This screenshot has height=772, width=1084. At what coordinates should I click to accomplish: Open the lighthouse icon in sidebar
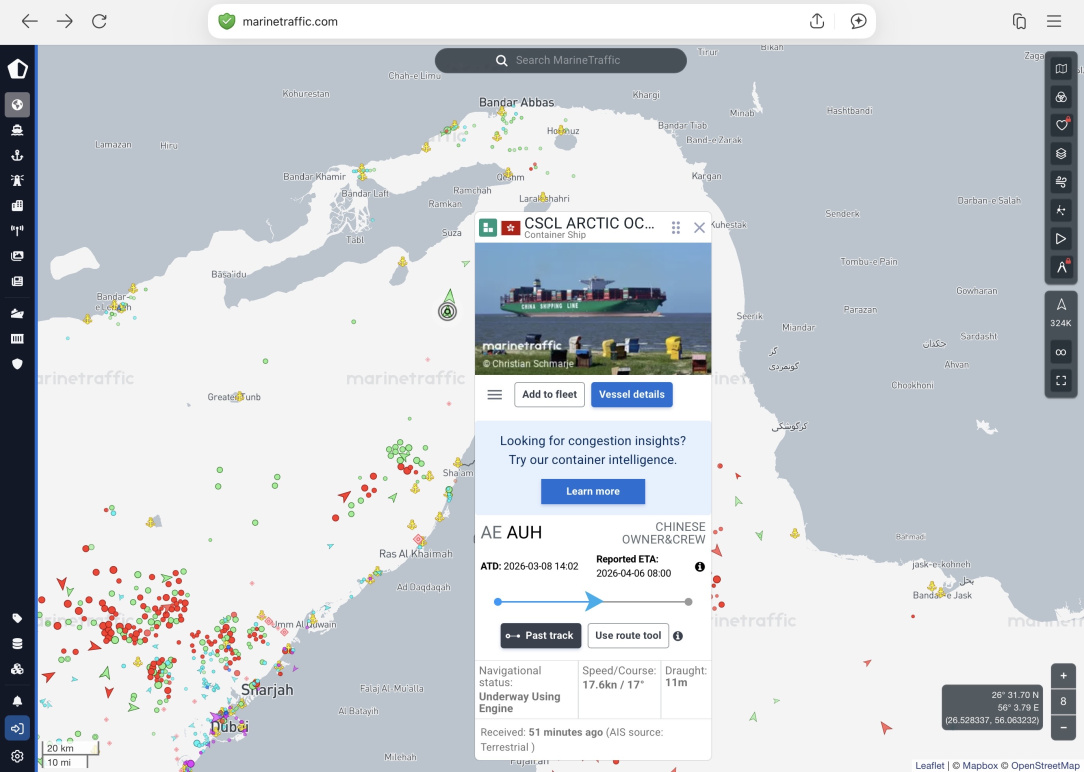point(17,180)
